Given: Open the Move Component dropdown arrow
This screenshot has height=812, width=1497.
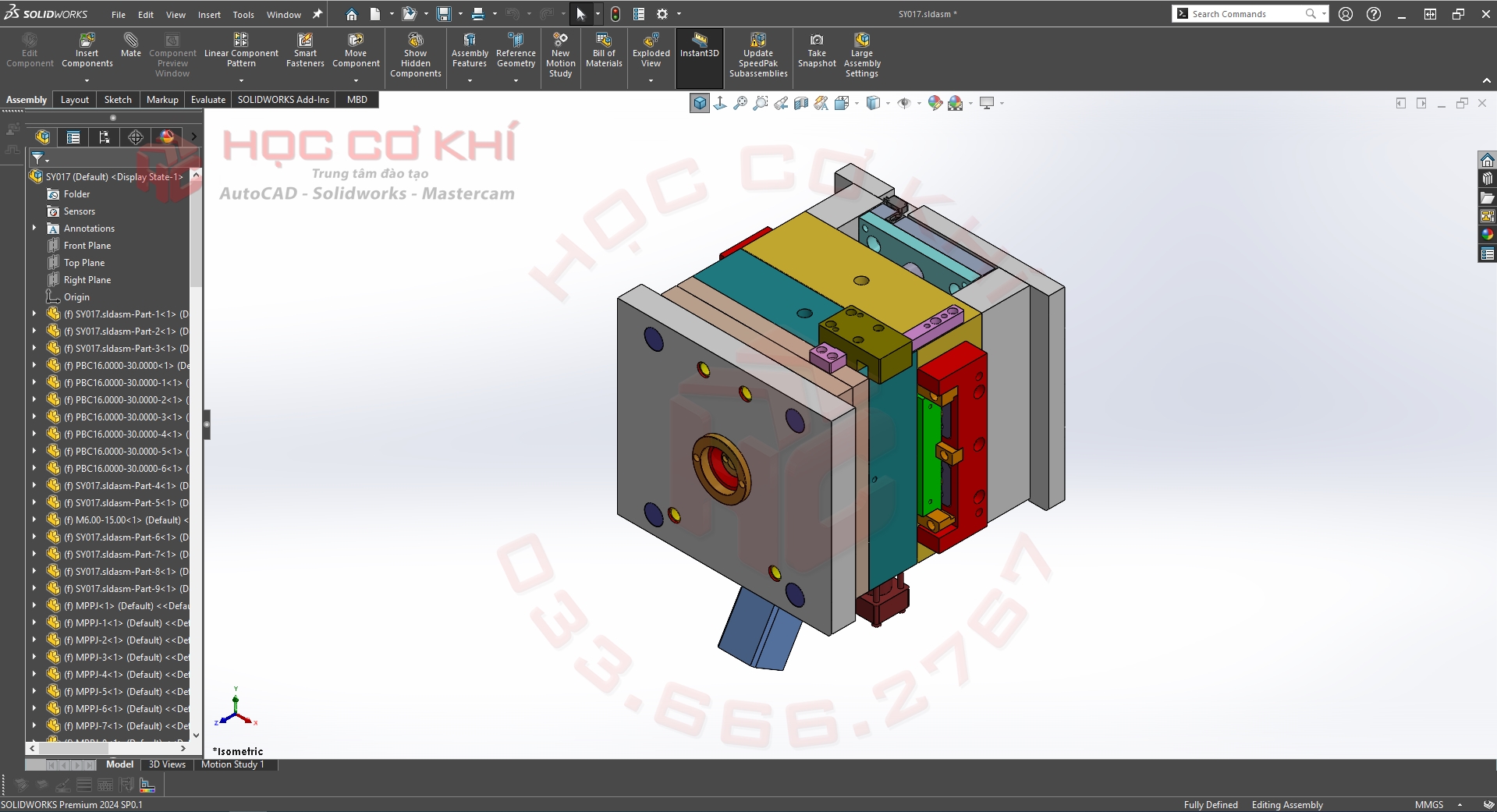Looking at the screenshot, I should tap(356, 80).
